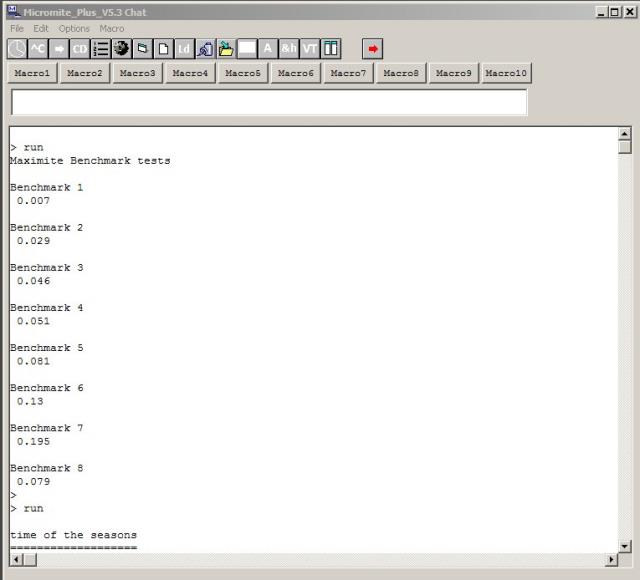Open the Options menu
The height and width of the screenshot is (580, 640).
[x=74, y=29]
